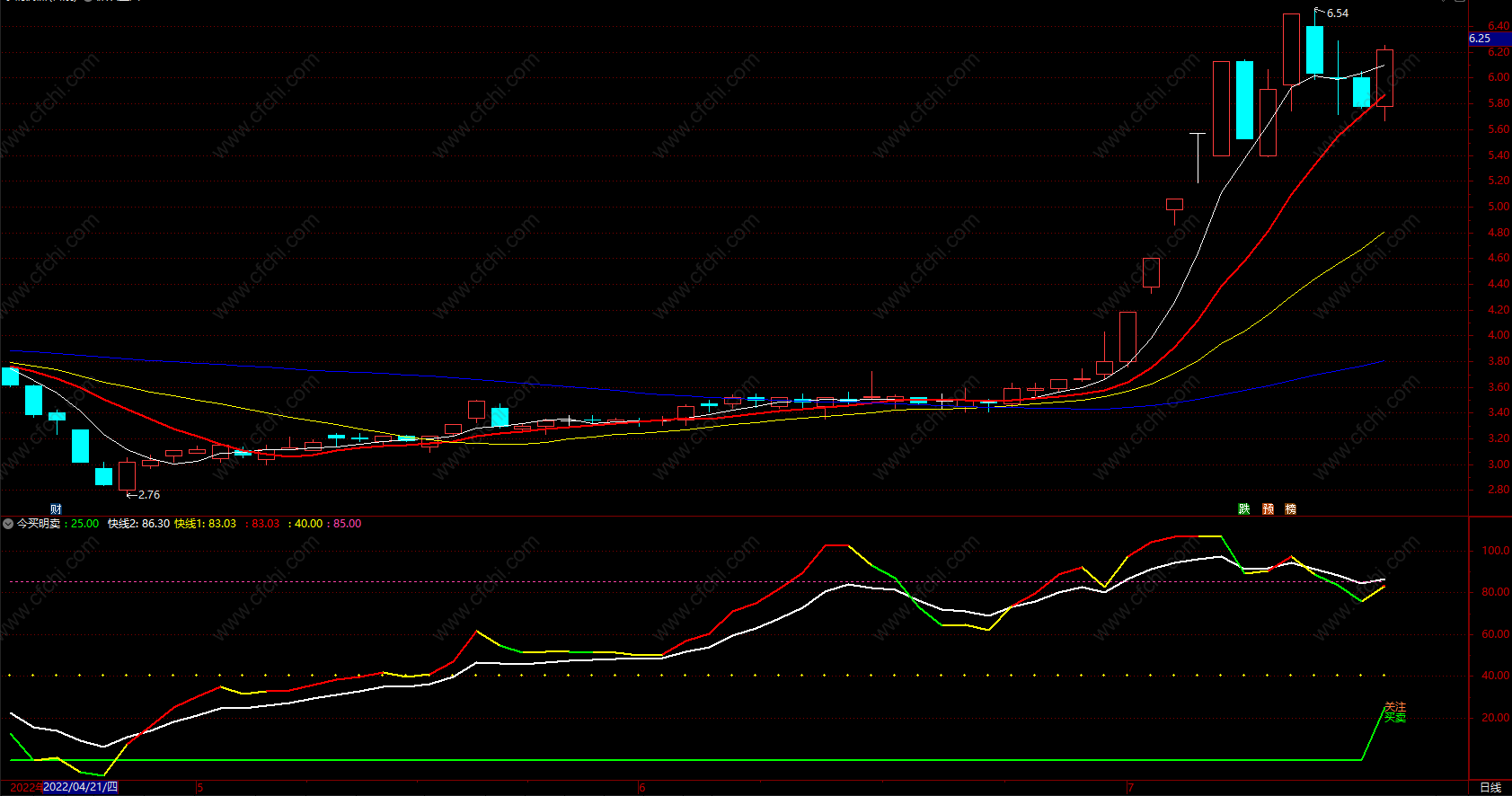Click the 买卖 signal label on indicator

[x=1395, y=717]
